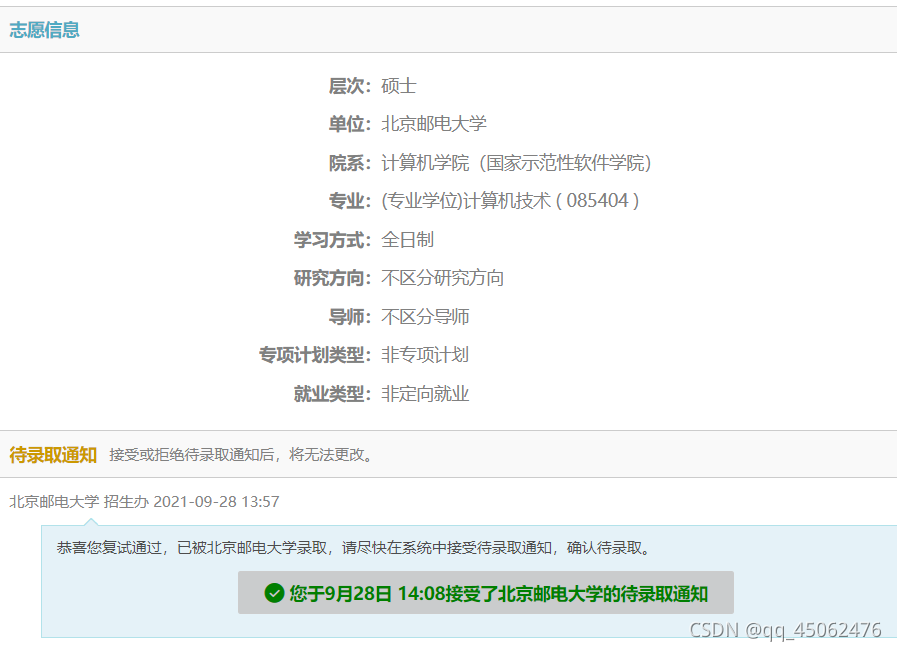
Task: Click the 研究方向 field label
Action: (332, 278)
